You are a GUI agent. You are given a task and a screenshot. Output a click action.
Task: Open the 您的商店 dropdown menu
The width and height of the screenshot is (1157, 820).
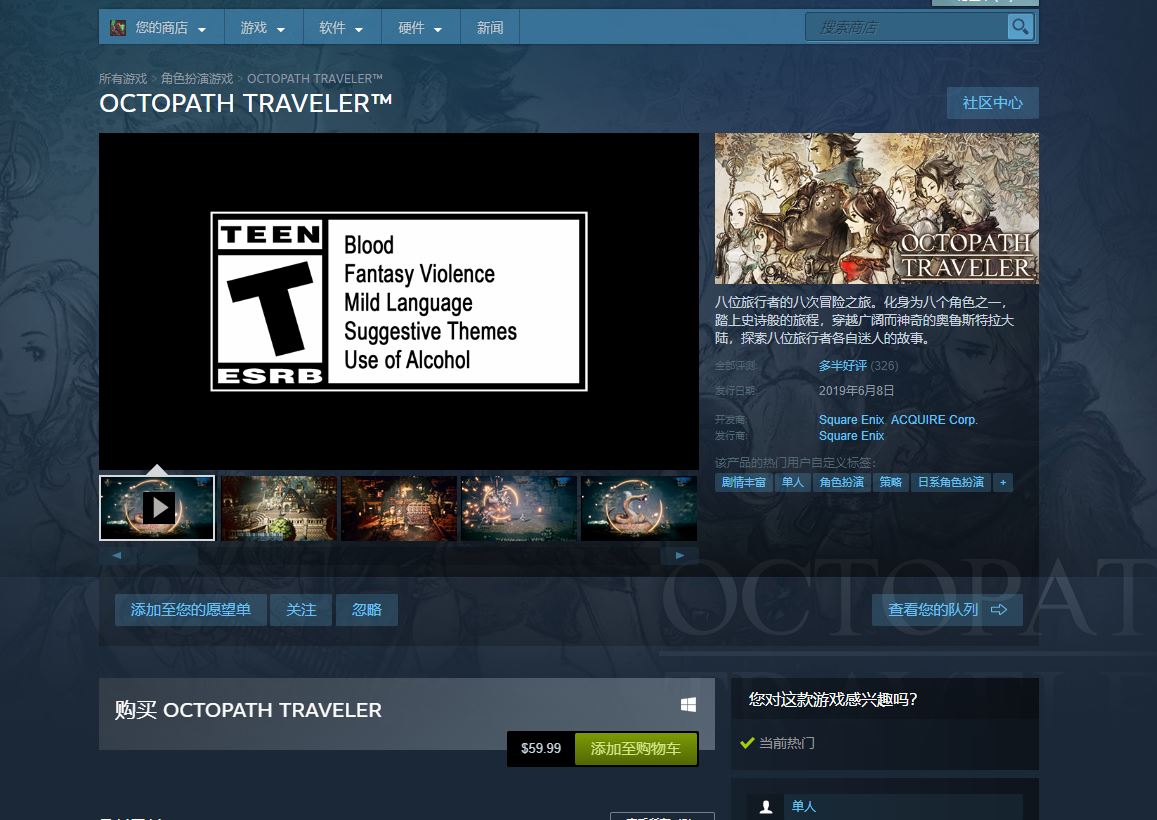[x=161, y=28]
